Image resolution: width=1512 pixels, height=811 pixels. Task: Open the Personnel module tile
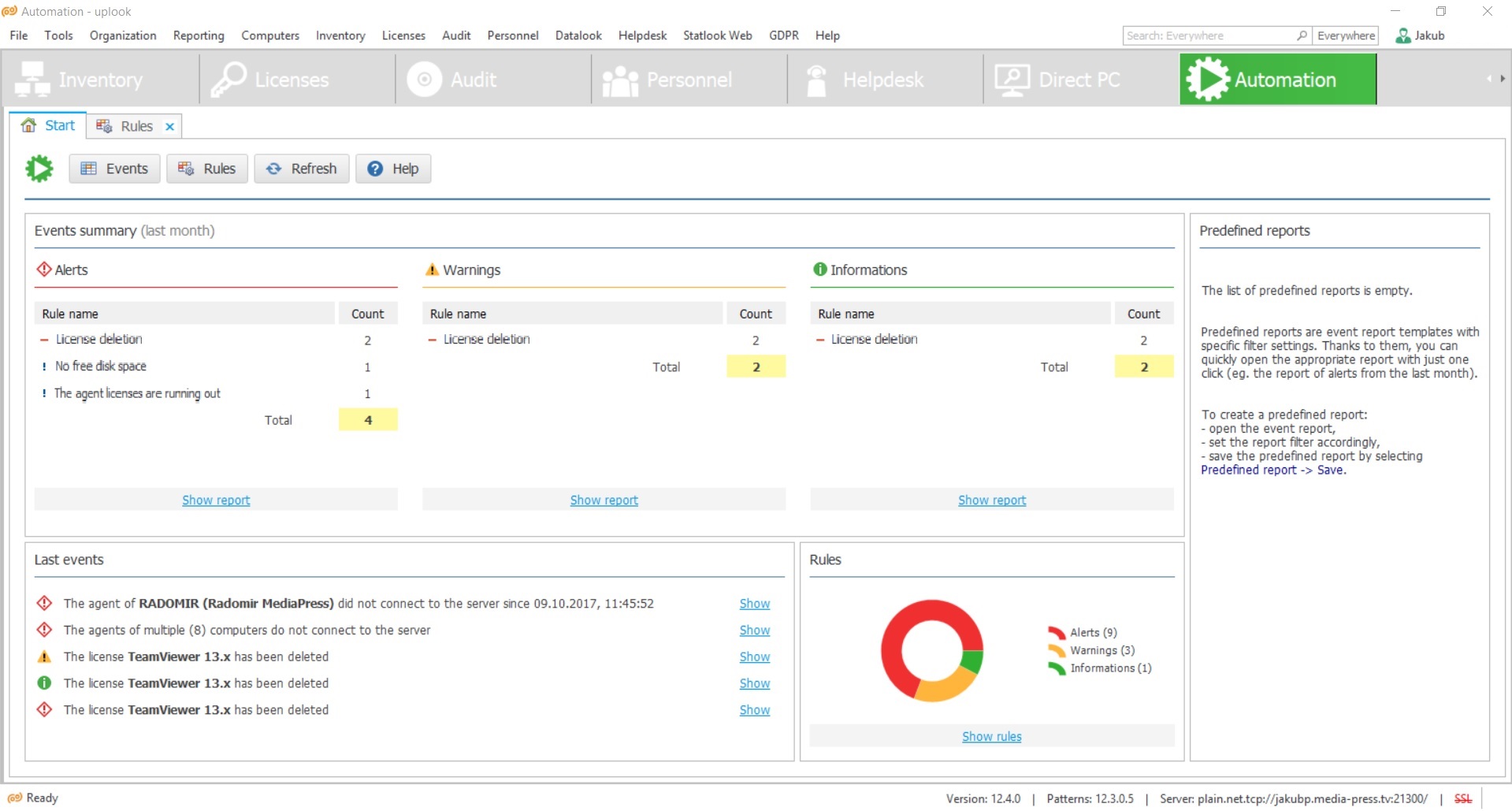pos(689,80)
